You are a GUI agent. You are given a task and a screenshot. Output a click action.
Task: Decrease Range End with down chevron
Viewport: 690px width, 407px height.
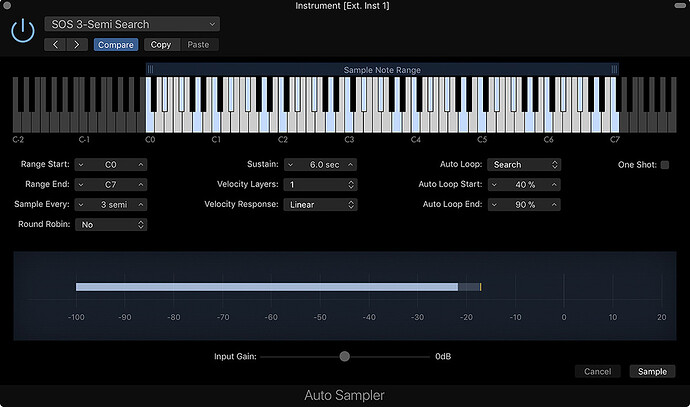click(81, 184)
